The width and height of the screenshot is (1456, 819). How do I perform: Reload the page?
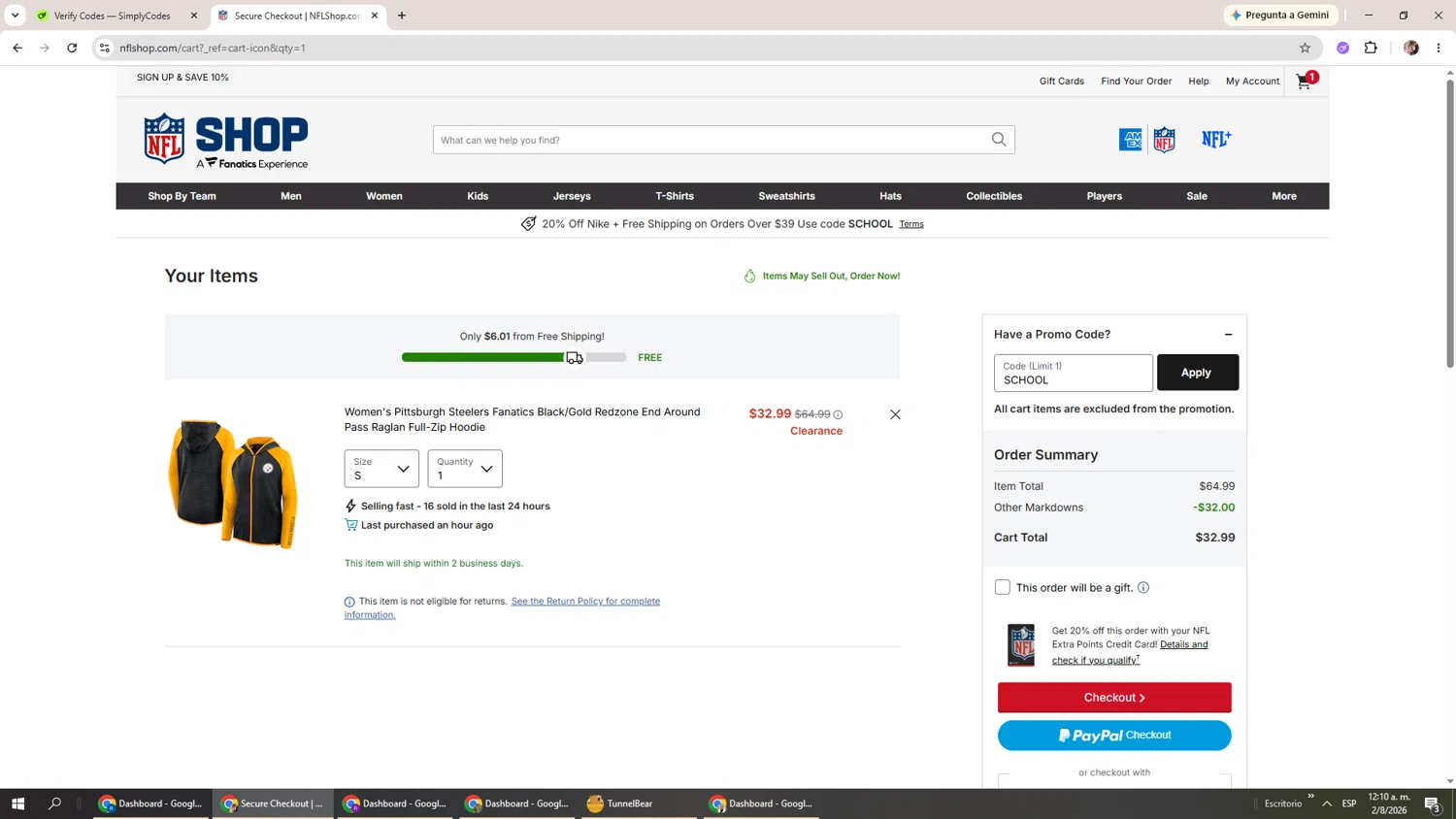pyautogui.click(x=72, y=48)
